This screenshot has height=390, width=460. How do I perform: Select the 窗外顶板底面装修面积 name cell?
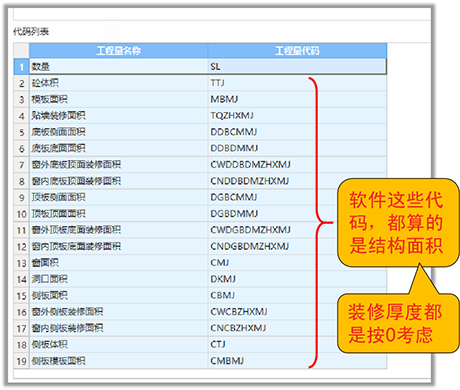[x=119, y=230]
